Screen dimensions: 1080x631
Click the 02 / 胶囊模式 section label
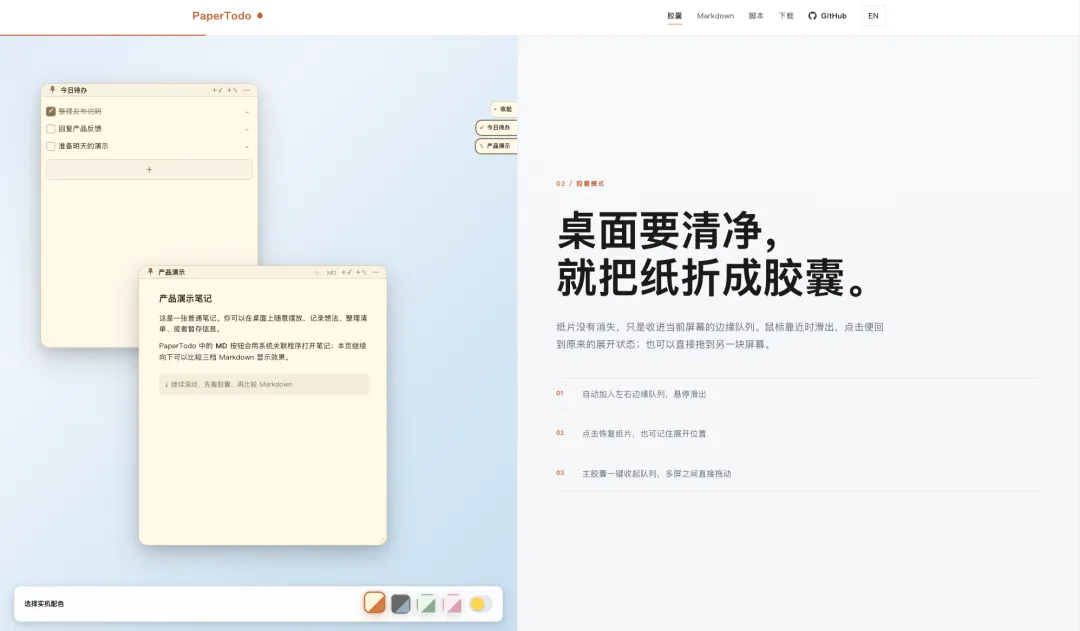[580, 184]
